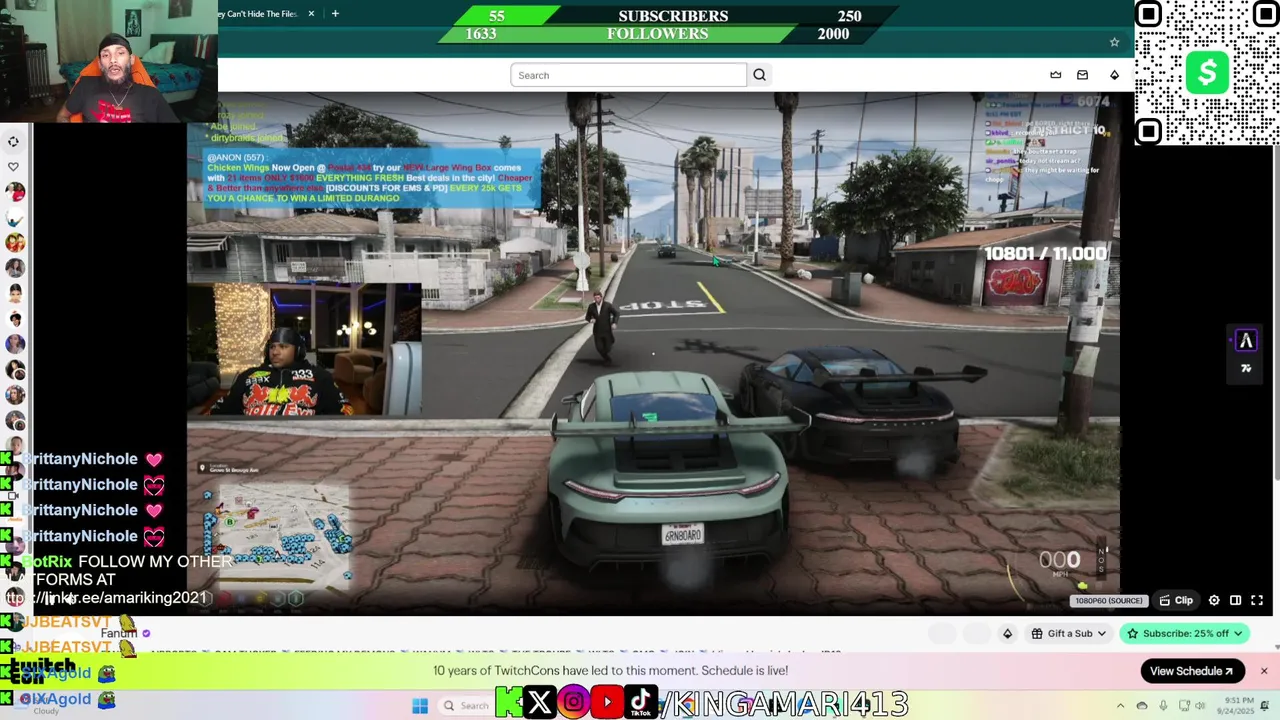Open the Windows Start menu
Image resolution: width=1280 pixels, height=720 pixels.
[420, 706]
